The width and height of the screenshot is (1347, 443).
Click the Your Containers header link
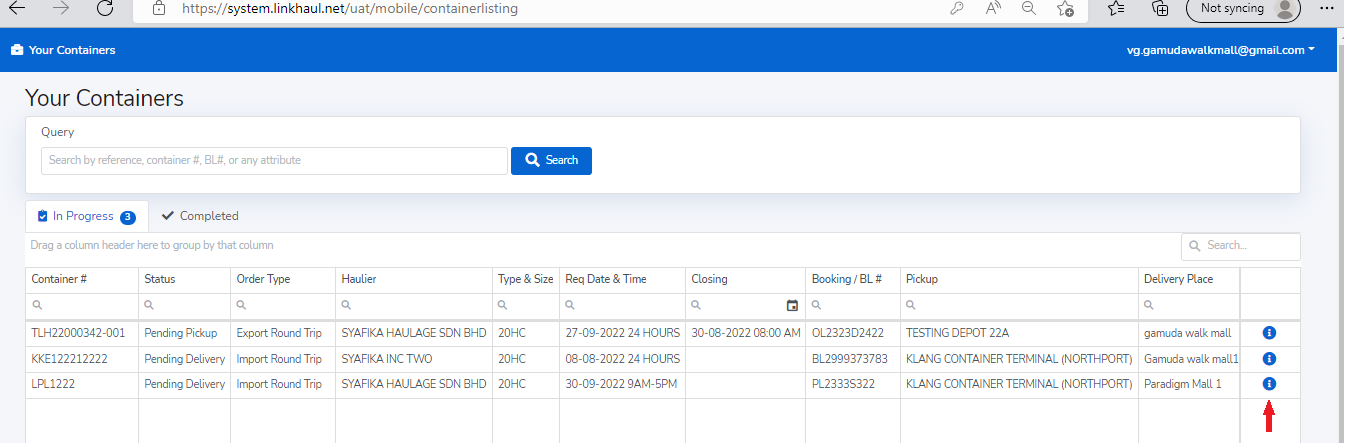click(x=63, y=50)
